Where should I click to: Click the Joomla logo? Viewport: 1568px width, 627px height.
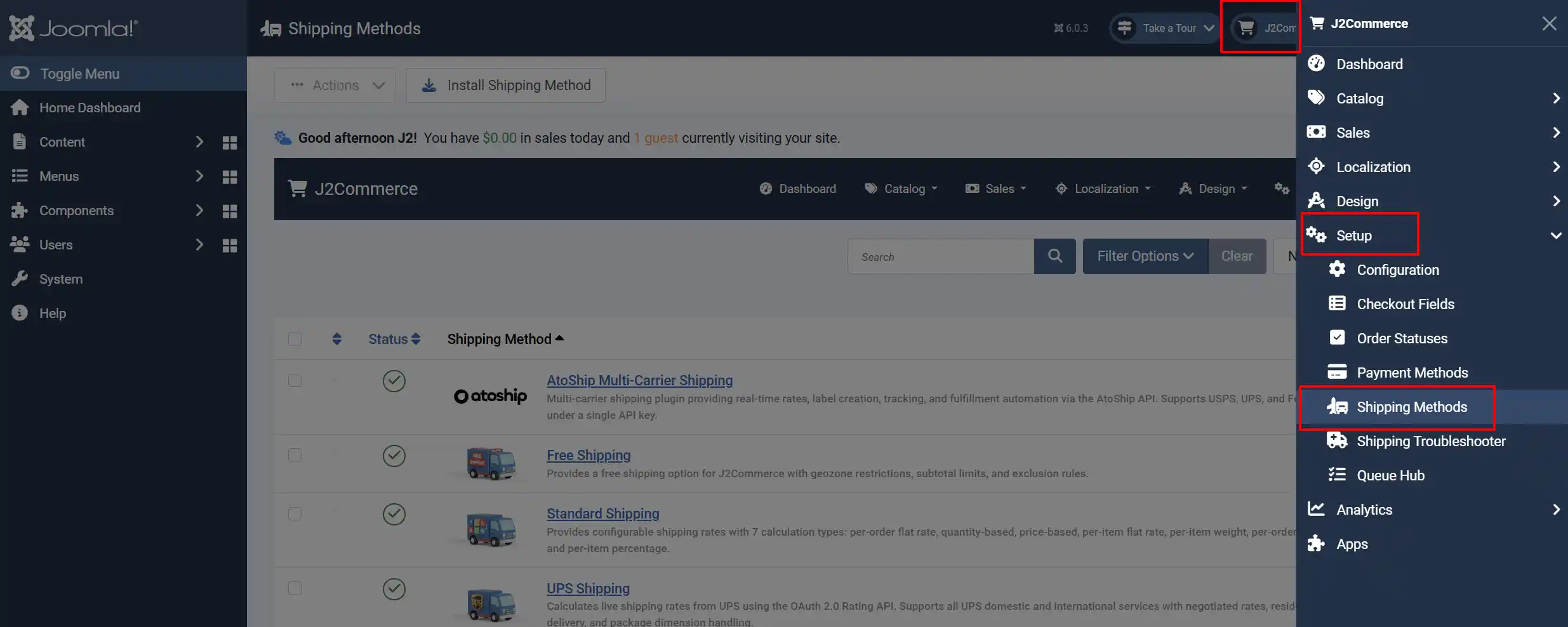tap(73, 28)
